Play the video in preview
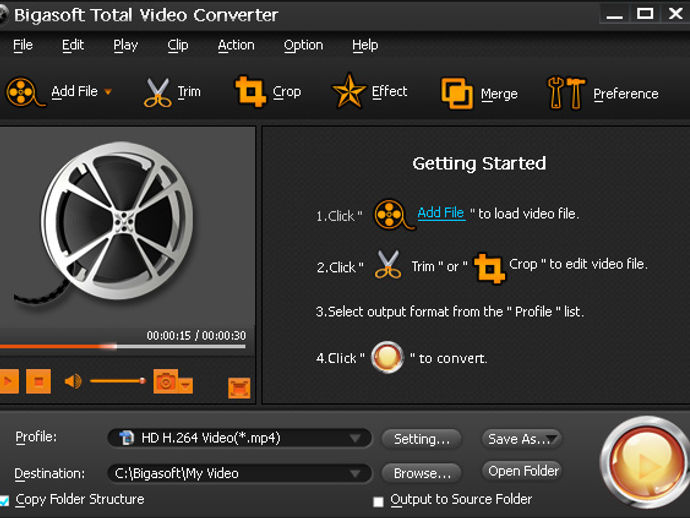The image size is (690, 518). 8,381
